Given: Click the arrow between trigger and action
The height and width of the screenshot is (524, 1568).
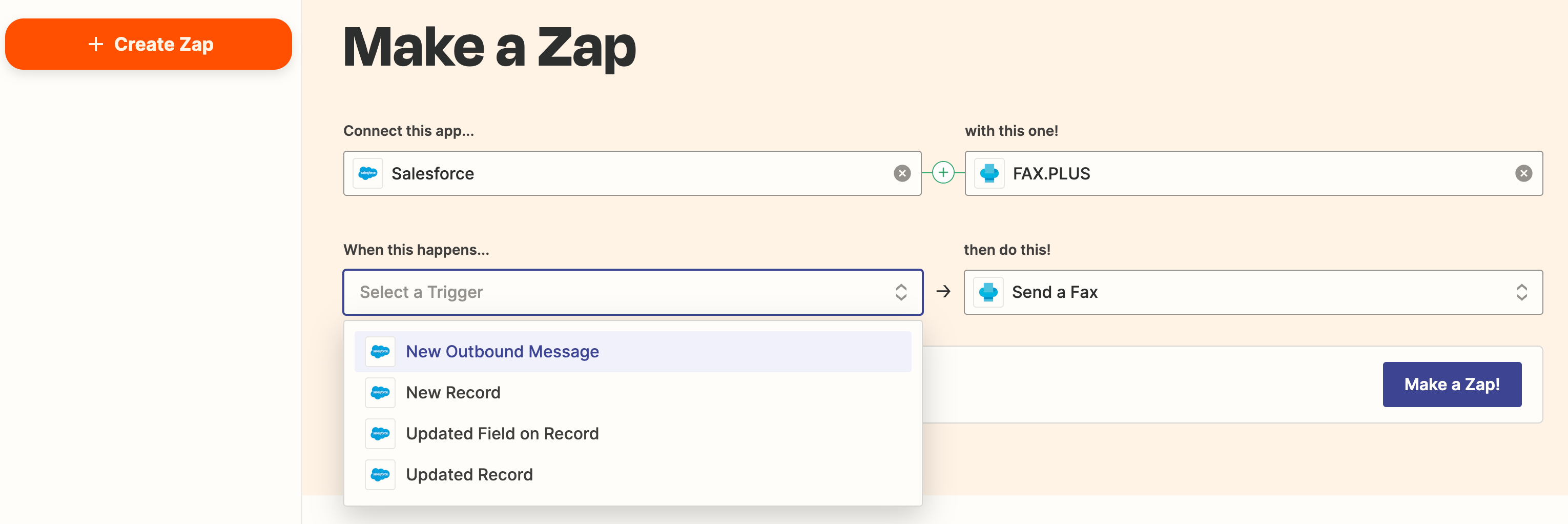Looking at the screenshot, I should pos(943,292).
